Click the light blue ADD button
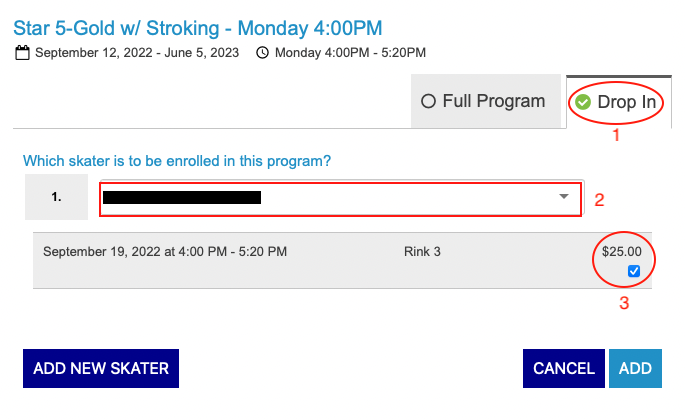 [x=635, y=368]
